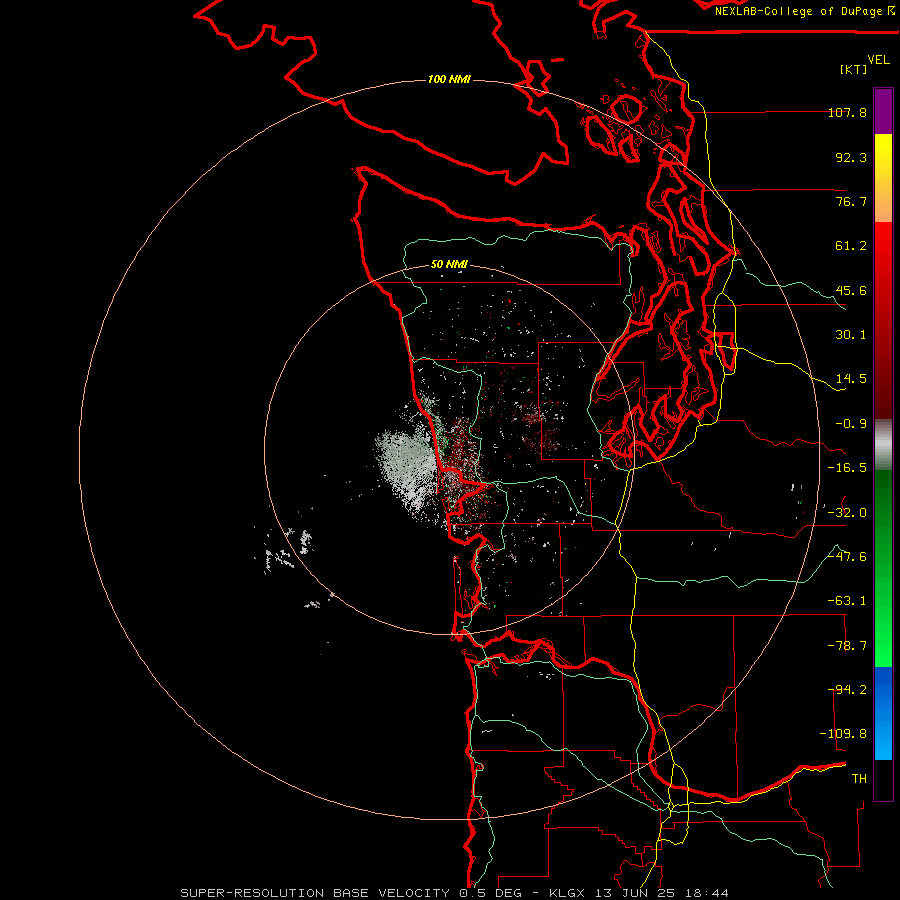
Task: Click the -109.8 scale value
Action: [x=843, y=734]
